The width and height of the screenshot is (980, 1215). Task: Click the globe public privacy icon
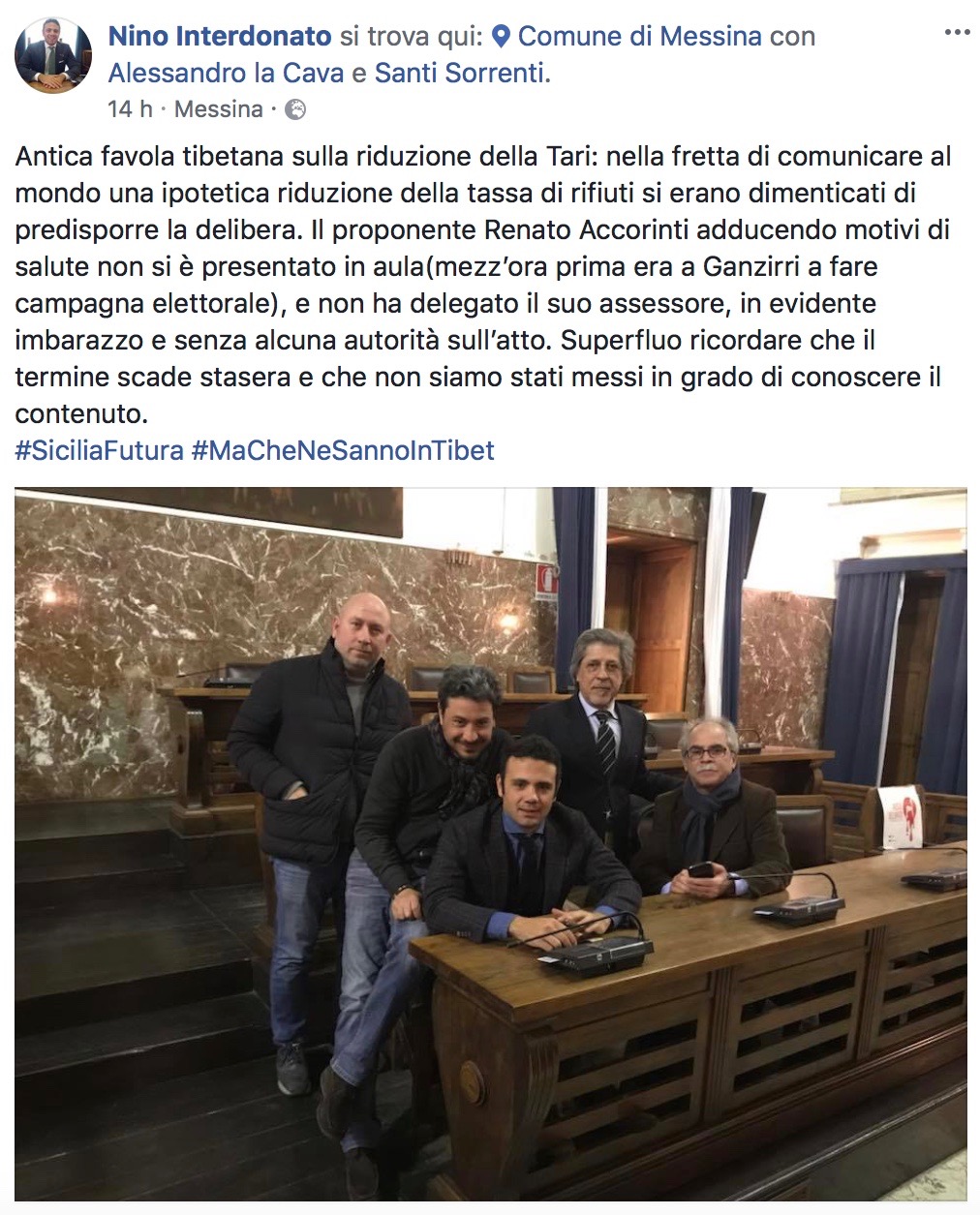(295, 109)
